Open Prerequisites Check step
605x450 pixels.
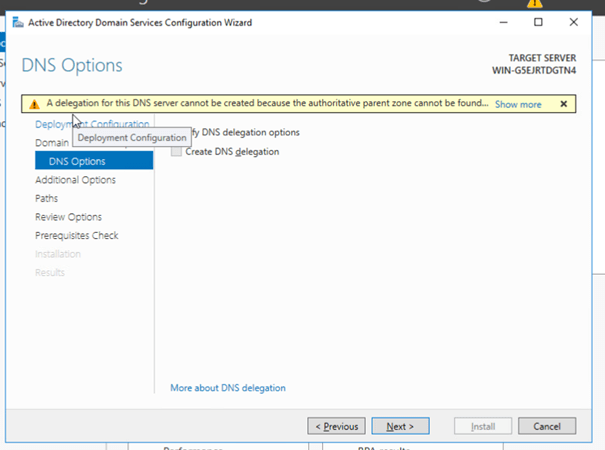point(76,236)
